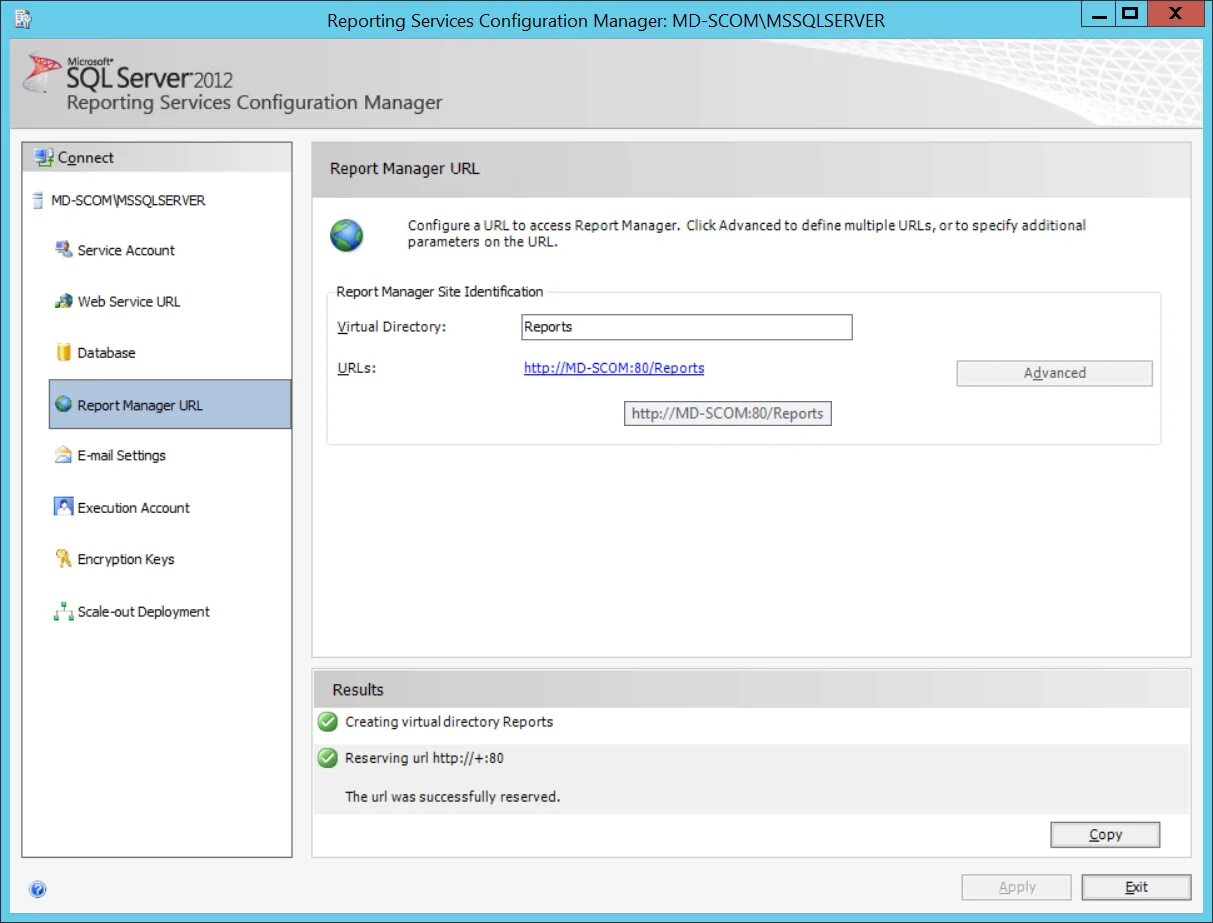Click the 'Configure a URL to access' description
This screenshot has height=923, width=1213.
pos(747,233)
